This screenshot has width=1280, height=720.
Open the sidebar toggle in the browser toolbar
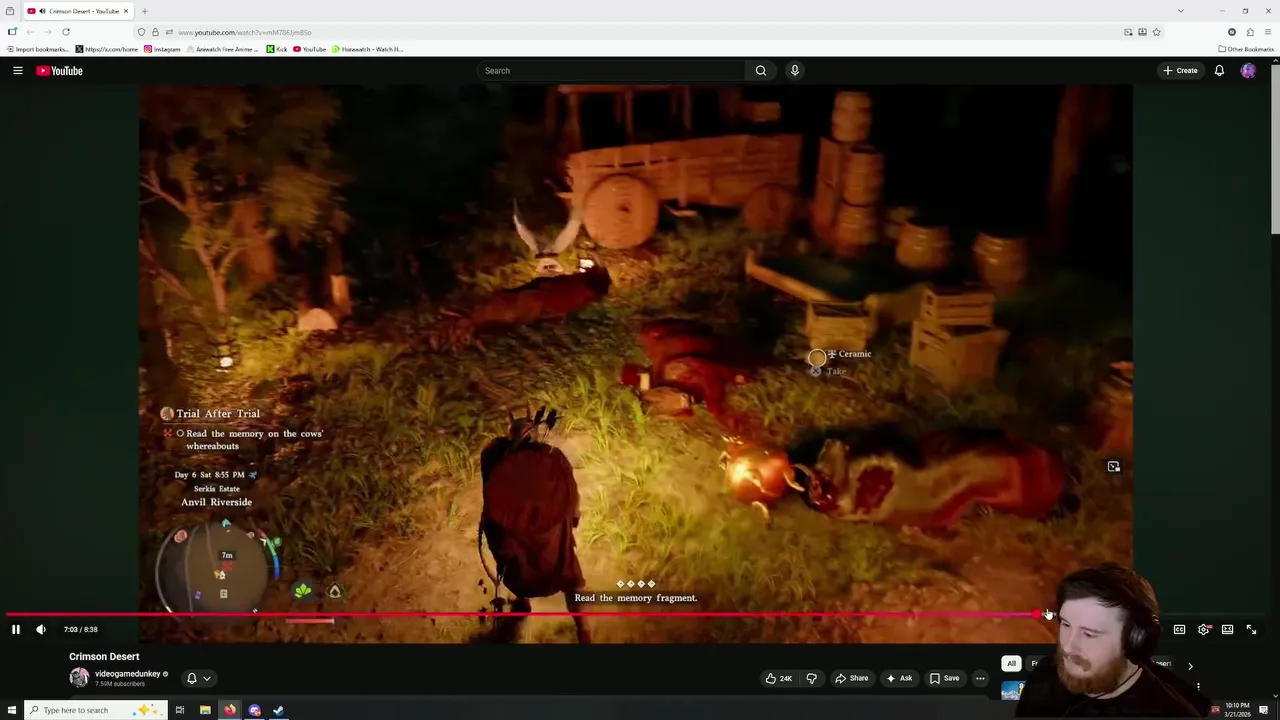(12, 32)
